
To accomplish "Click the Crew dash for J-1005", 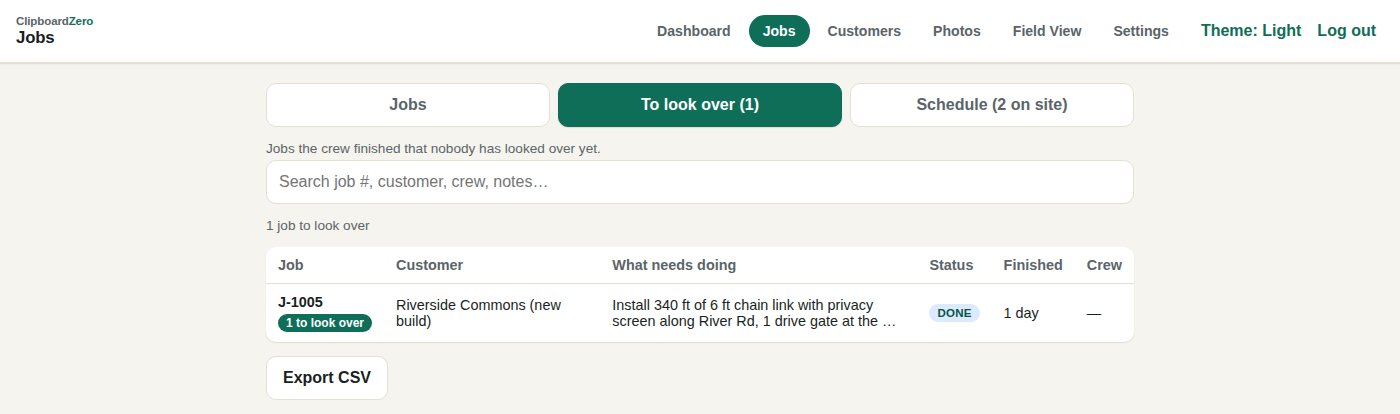I will (x=1094, y=313).
